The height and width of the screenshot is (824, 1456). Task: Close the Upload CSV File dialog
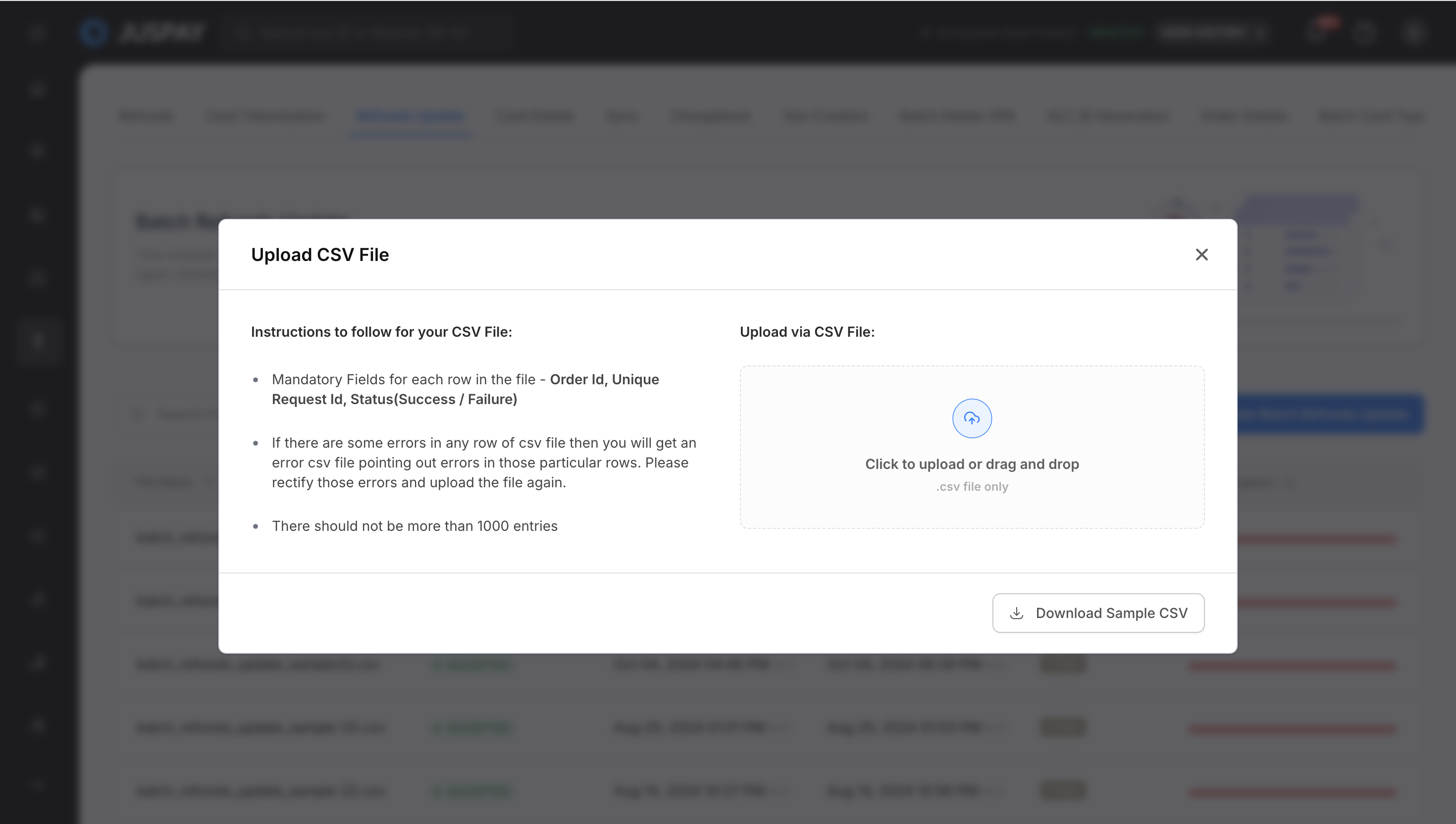point(1201,255)
